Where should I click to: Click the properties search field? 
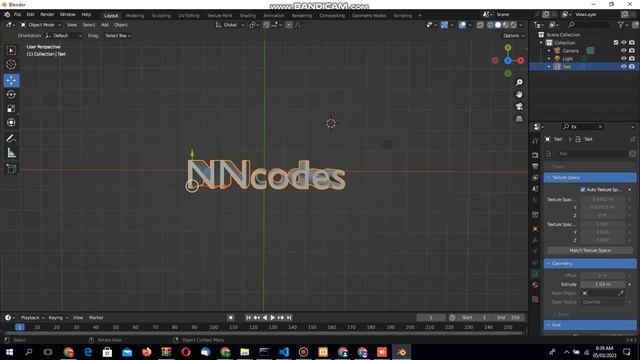tap(583, 127)
